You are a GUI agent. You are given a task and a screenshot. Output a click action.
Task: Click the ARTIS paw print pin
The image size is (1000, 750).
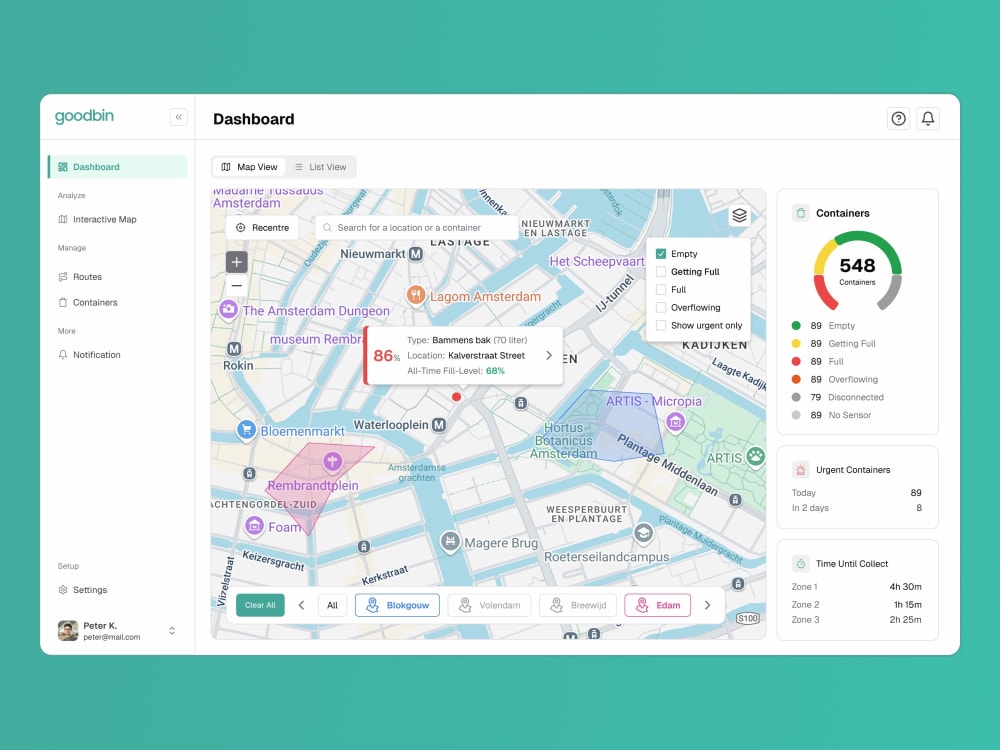tap(756, 456)
